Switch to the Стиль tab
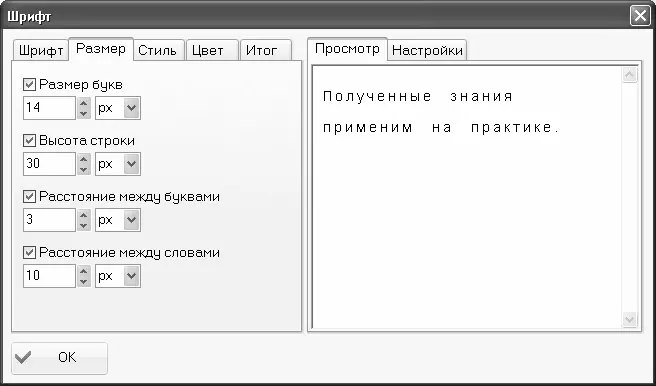The width and height of the screenshot is (656, 386). [x=157, y=51]
